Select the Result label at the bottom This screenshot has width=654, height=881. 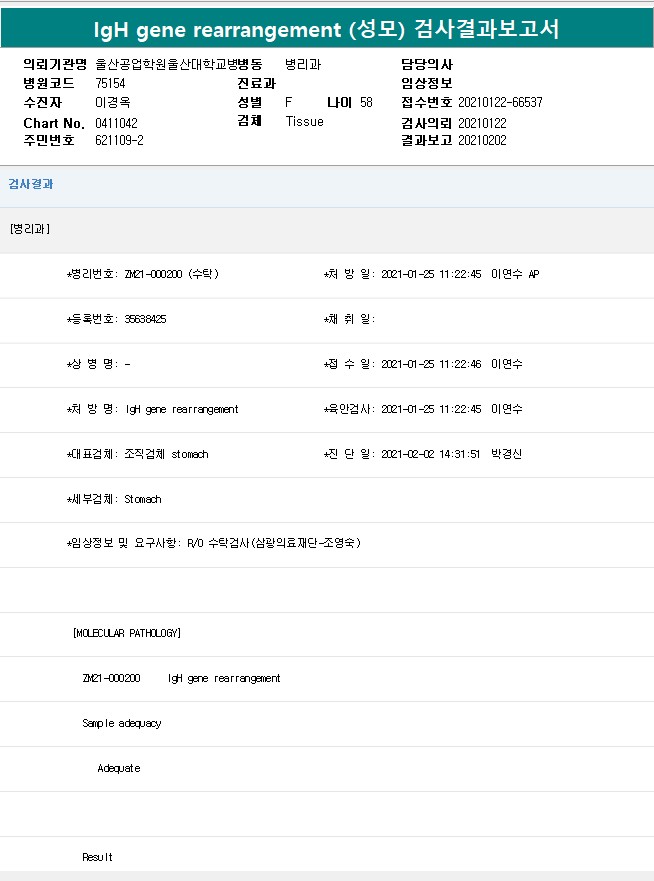[98, 857]
